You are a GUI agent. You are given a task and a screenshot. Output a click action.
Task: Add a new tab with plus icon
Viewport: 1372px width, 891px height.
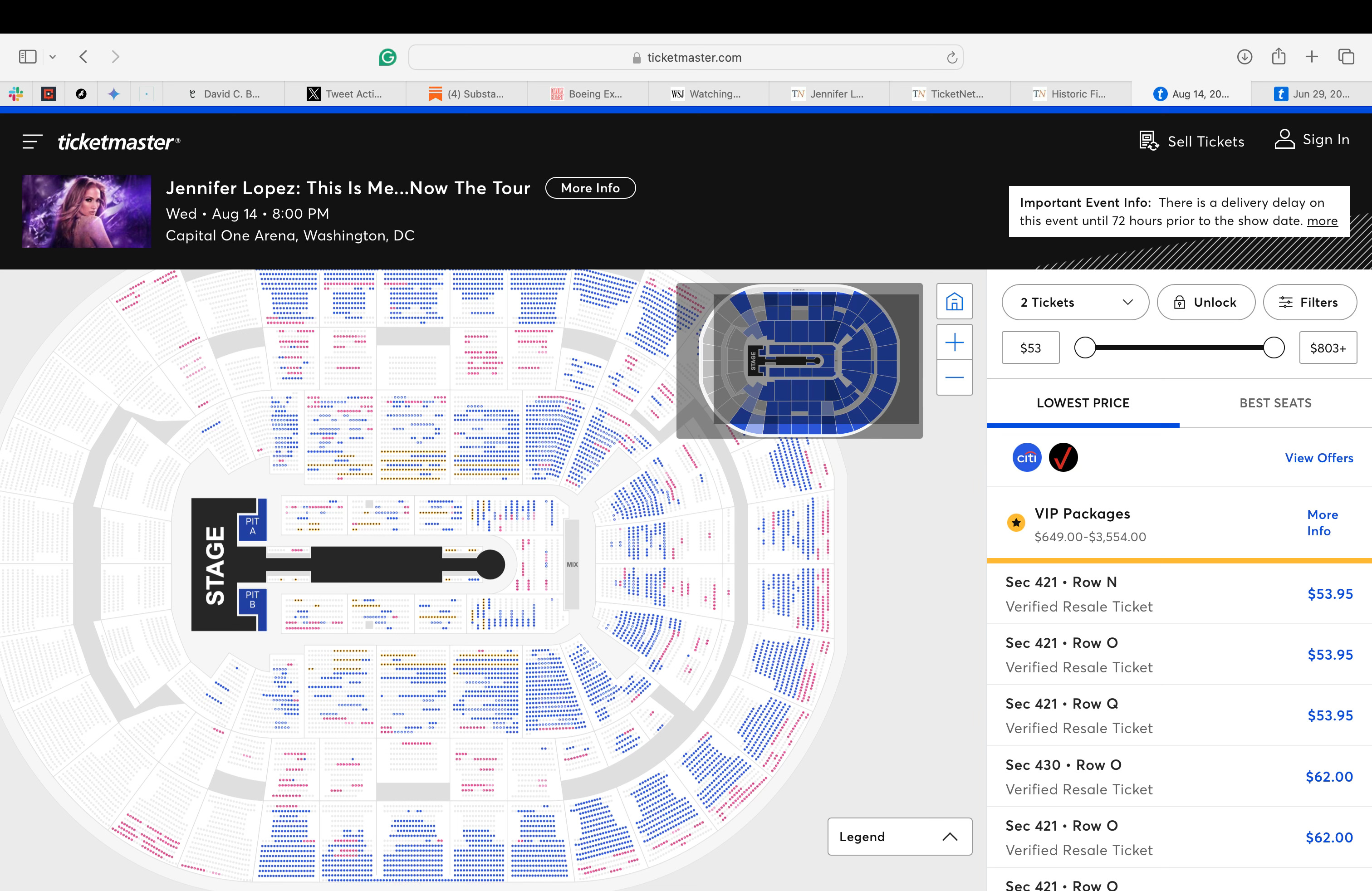1312,56
